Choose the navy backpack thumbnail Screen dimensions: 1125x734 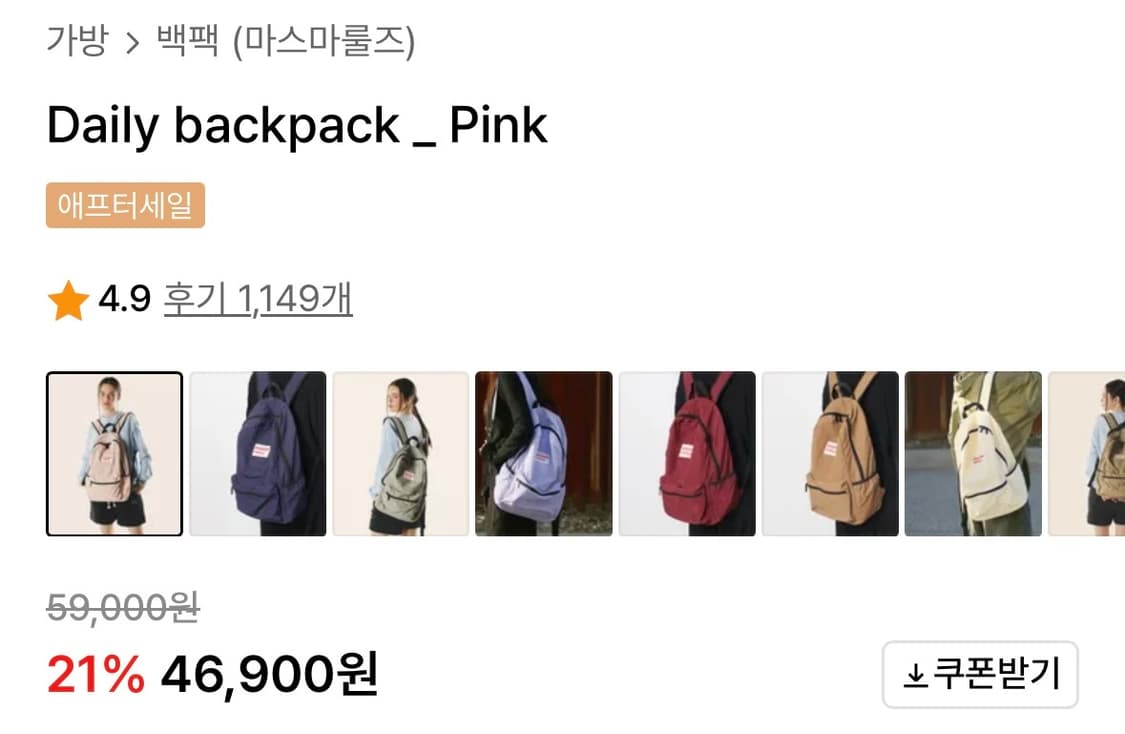point(258,453)
